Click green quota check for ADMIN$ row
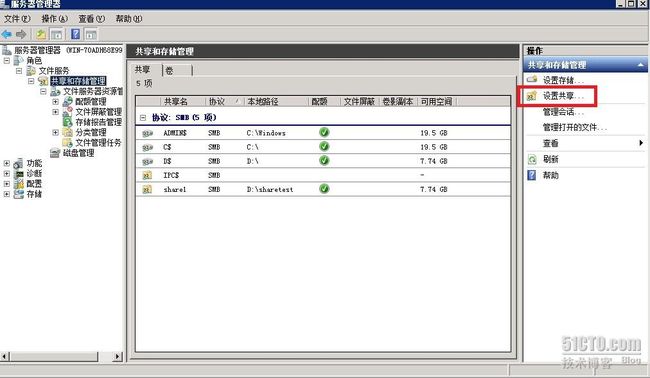This screenshot has width=650, height=378. point(324,133)
